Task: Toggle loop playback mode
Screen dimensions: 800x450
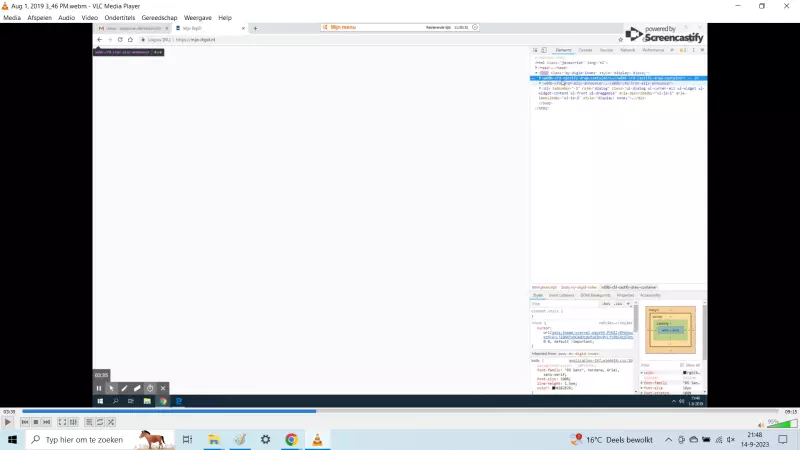Action: click(x=102, y=423)
